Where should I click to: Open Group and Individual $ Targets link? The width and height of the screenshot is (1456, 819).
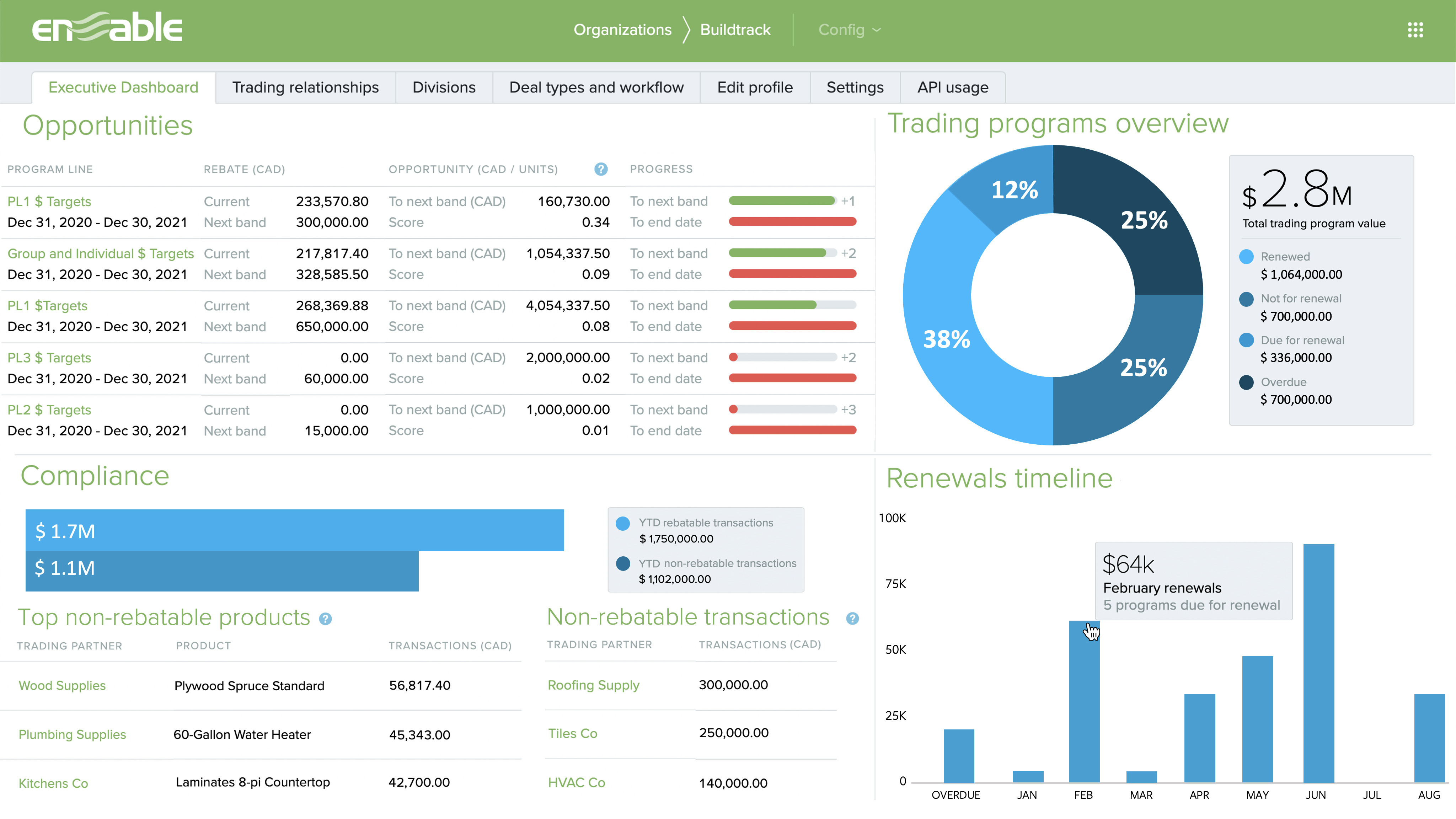pos(101,254)
